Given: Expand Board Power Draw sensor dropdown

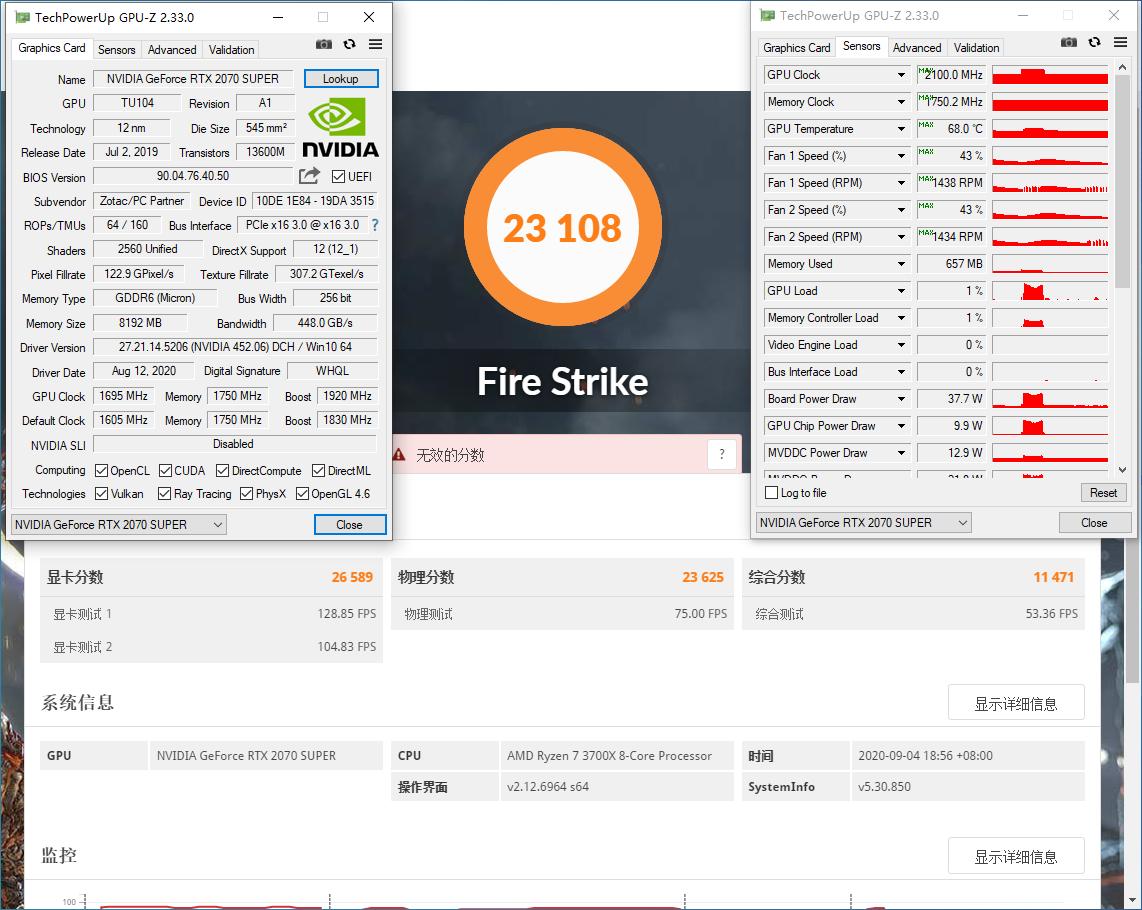Looking at the screenshot, I should [901, 399].
